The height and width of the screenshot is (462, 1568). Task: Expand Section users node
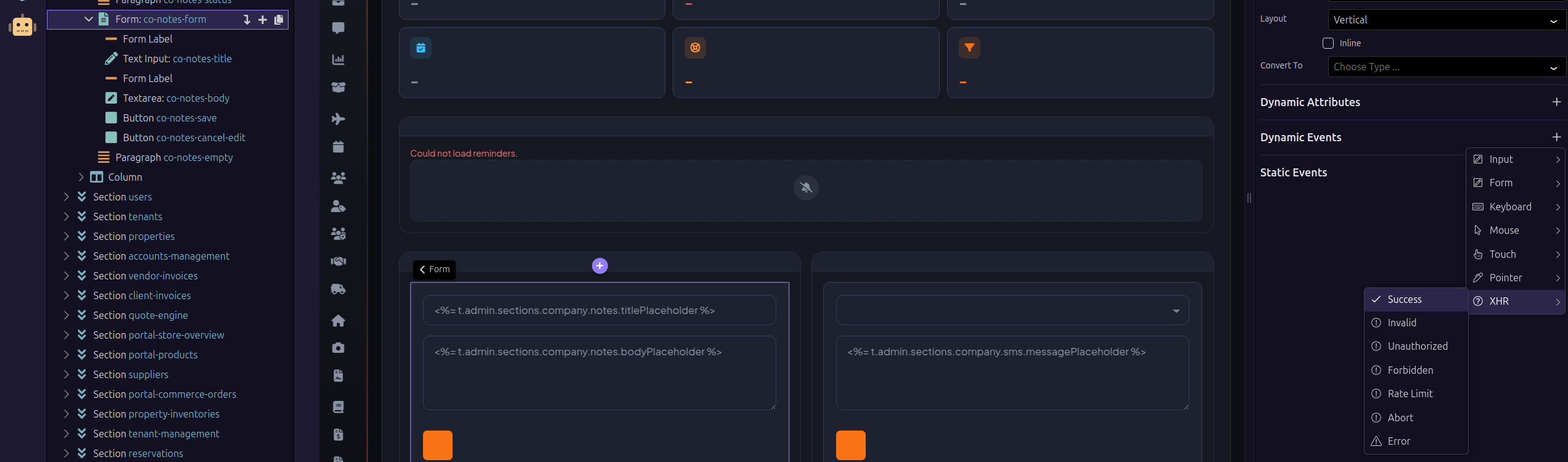66,197
